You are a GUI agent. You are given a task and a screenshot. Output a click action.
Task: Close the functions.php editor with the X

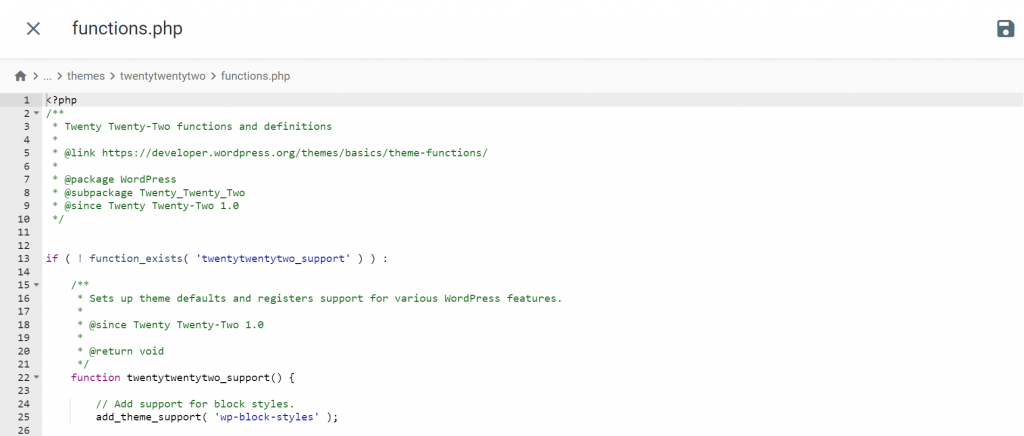(33, 29)
